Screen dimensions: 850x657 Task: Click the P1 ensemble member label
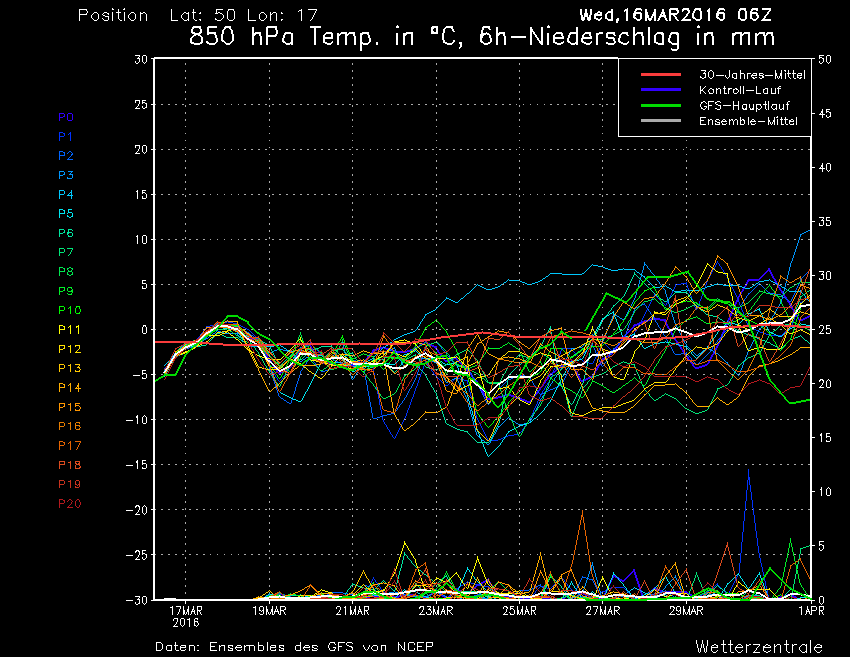(x=66, y=137)
